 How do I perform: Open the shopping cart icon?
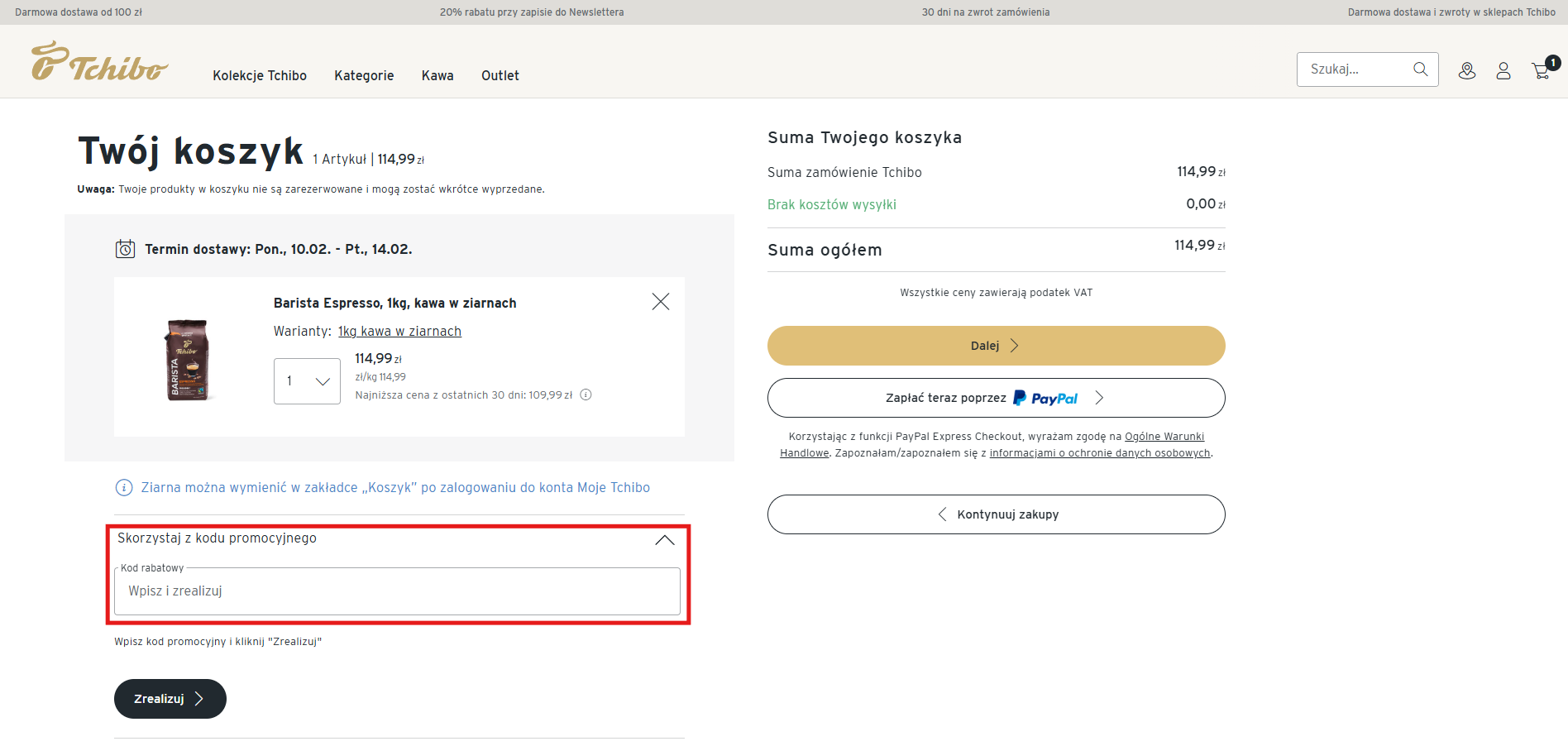1542,71
